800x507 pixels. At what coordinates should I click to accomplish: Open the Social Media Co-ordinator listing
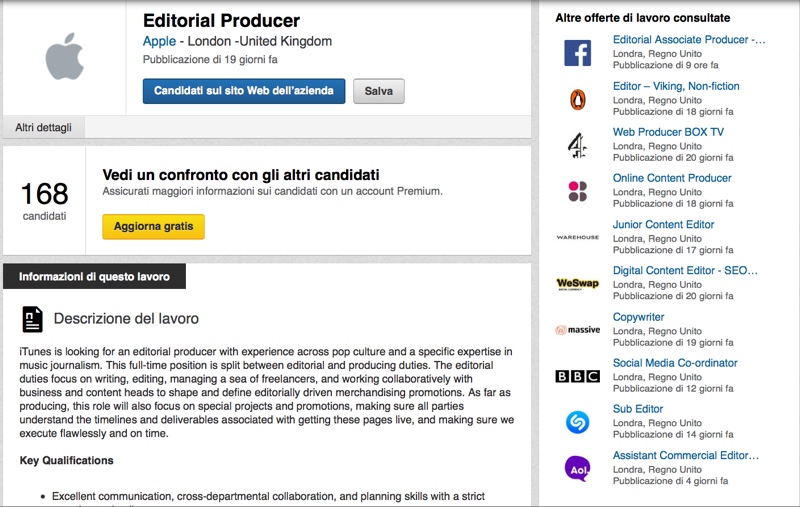coord(675,363)
